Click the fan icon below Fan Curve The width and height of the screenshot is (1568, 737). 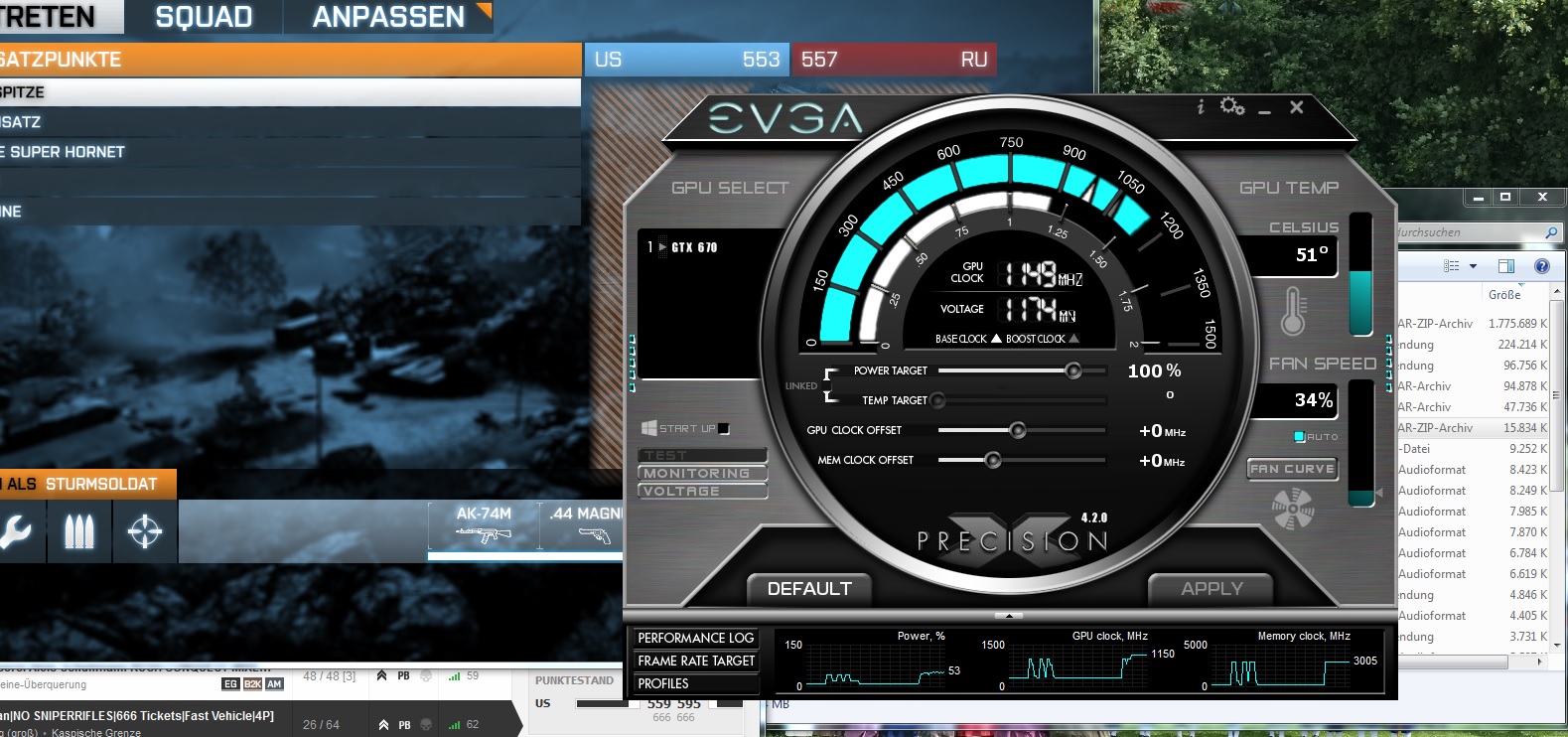tap(1293, 509)
